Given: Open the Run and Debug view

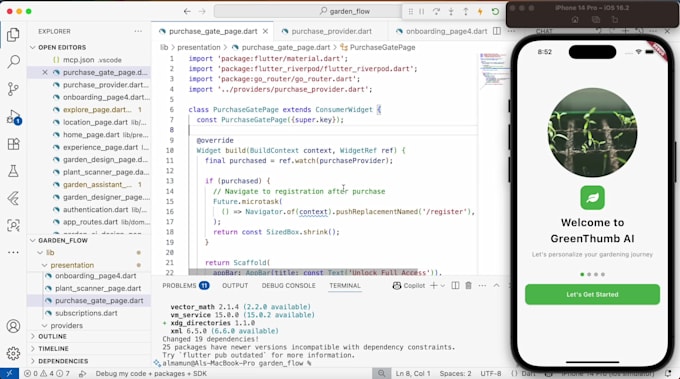Looking at the screenshot, I should [x=13, y=117].
